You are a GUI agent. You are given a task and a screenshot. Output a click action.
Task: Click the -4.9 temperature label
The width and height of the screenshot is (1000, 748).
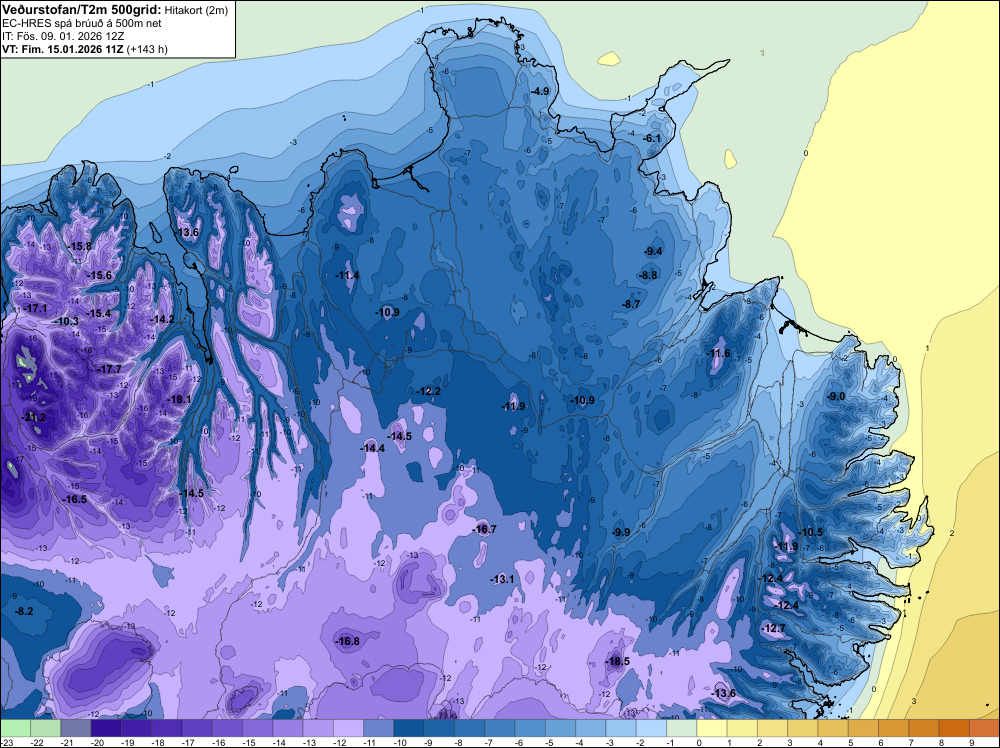[x=540, y=91]
